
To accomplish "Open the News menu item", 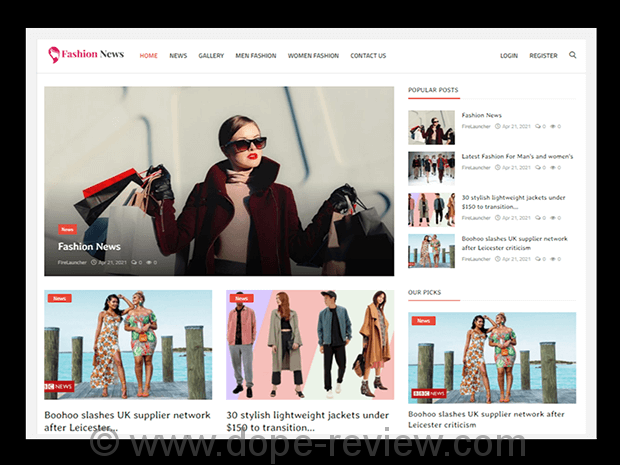I will pos(178,56).
